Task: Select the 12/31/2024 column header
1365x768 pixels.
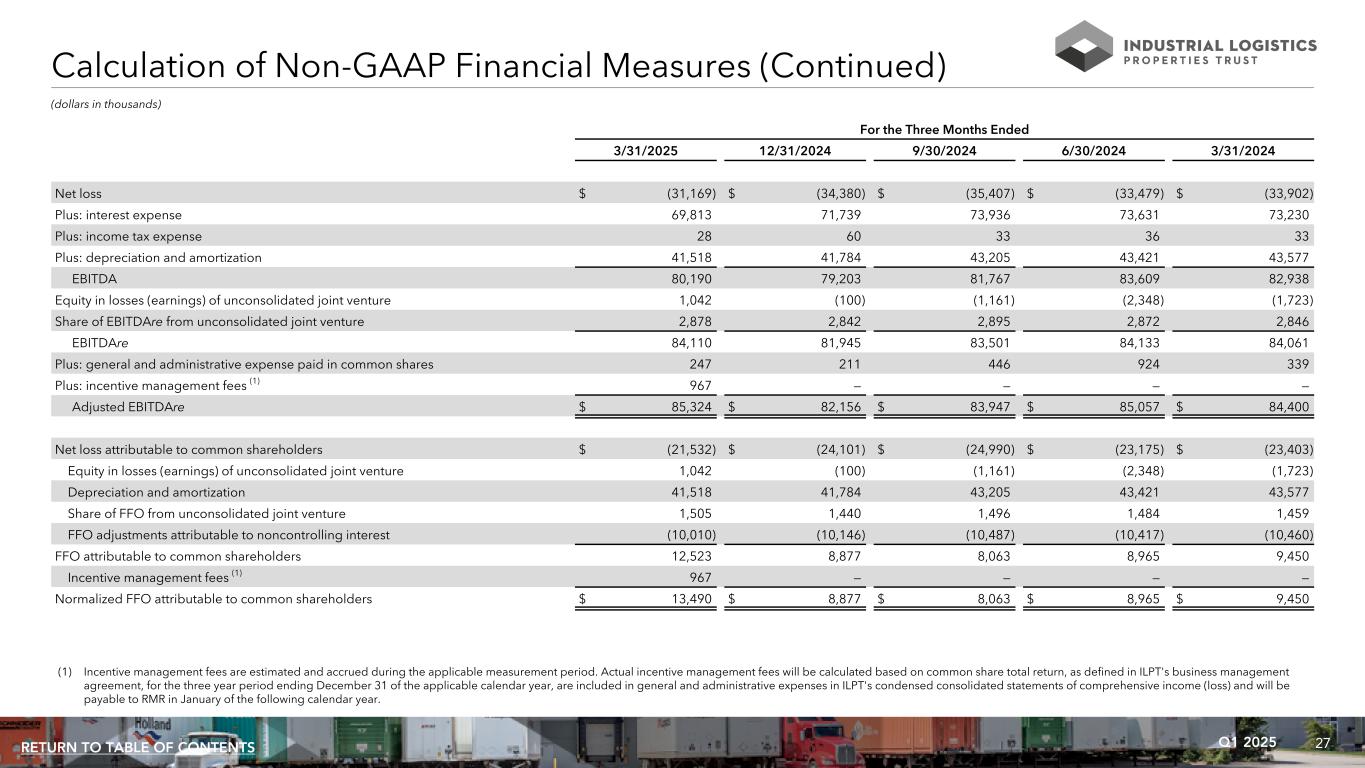Action: coord(794,151)
